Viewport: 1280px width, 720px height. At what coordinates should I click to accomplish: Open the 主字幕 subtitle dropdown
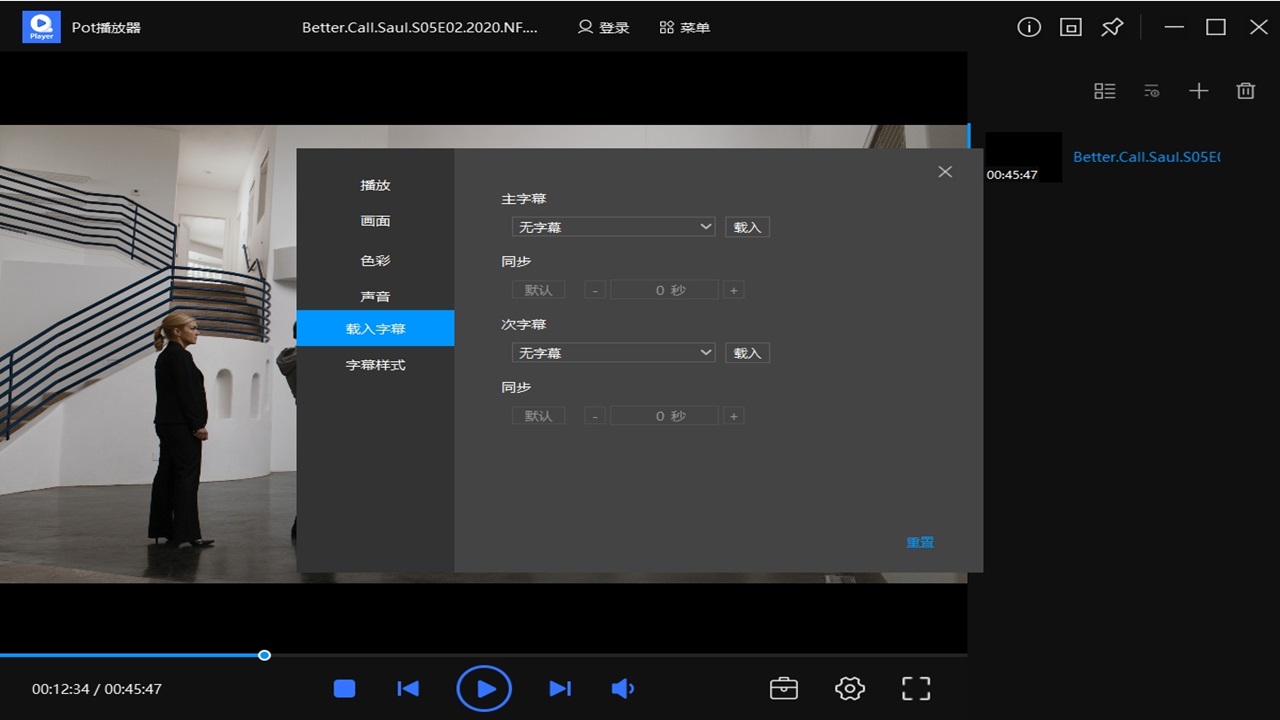[613, 226]
